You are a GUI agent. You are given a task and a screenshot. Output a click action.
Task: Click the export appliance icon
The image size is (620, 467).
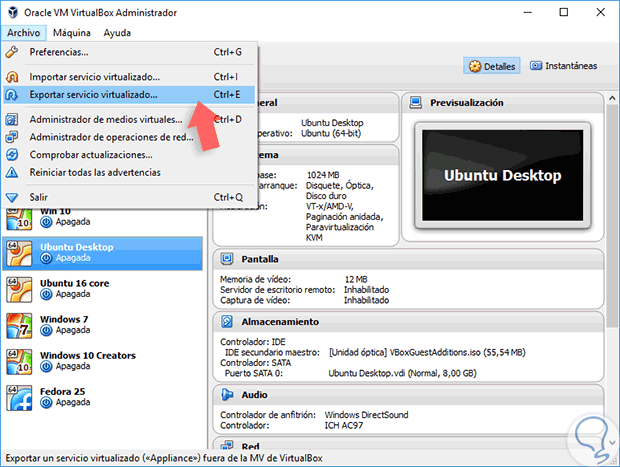(x=12, y=95)
